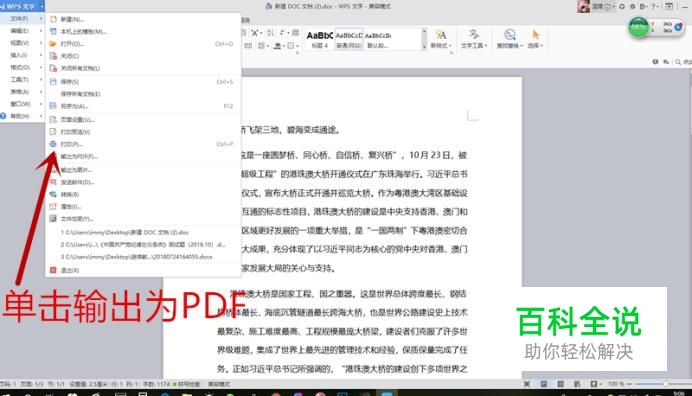Click the 100% zoom level in status bar

coord(616,384)
